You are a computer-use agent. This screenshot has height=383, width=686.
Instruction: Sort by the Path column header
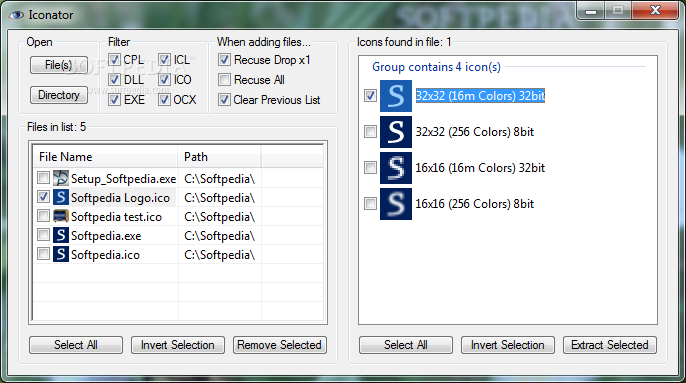[x=220, y=157]
